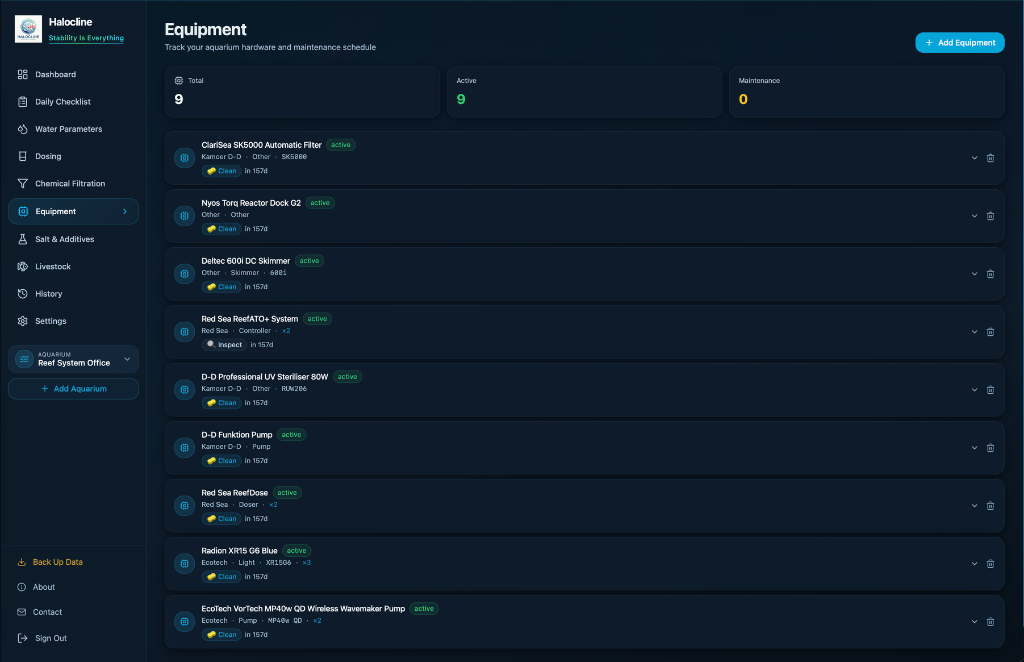Click the Add Aquarium button
The width and height of the screenshot is (1024, 662).
point(73,389)
